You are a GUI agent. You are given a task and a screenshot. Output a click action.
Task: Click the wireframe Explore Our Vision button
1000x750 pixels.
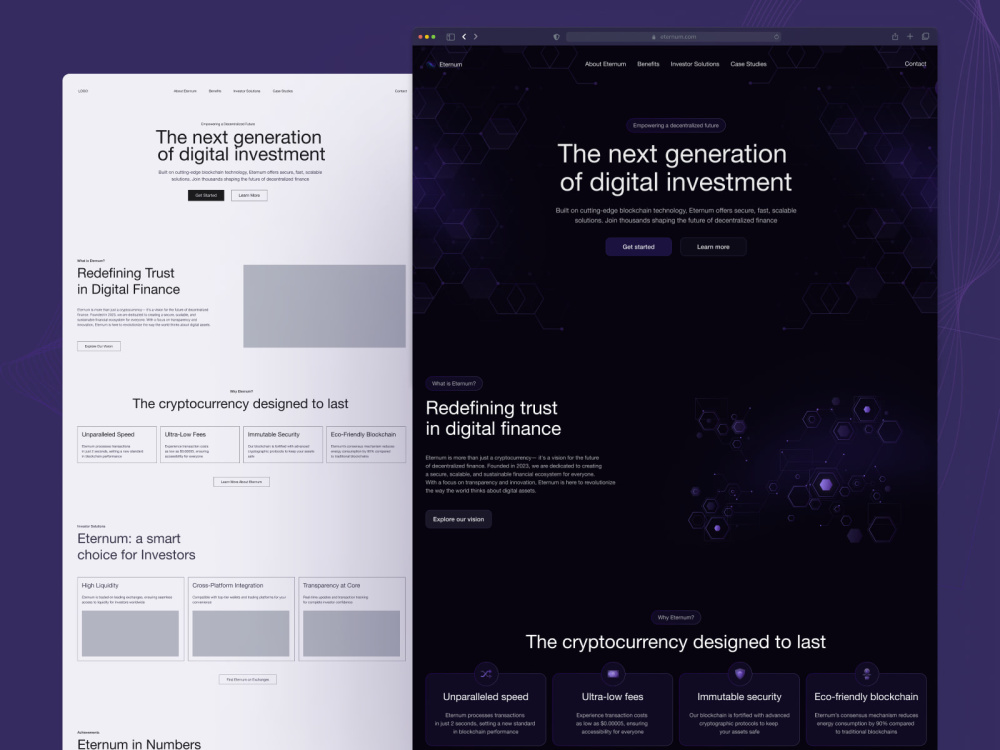[99, 346]
